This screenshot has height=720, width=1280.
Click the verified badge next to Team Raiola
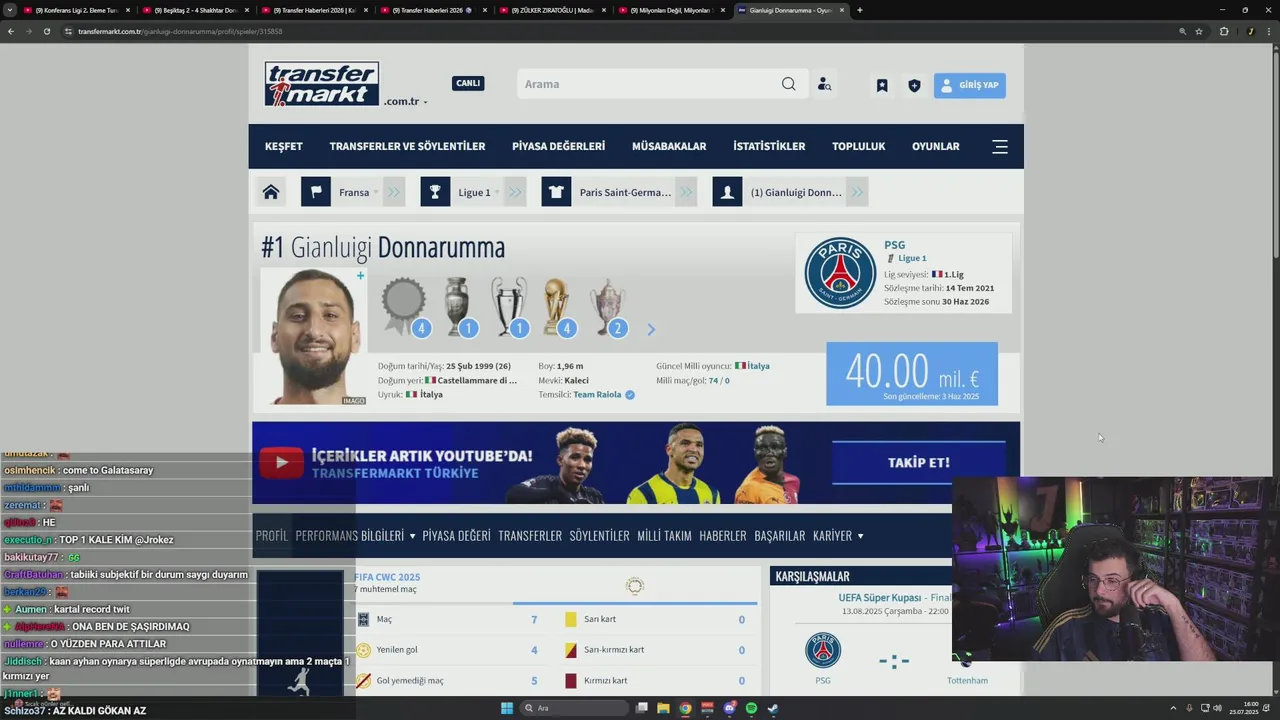[x=630, y=395]
